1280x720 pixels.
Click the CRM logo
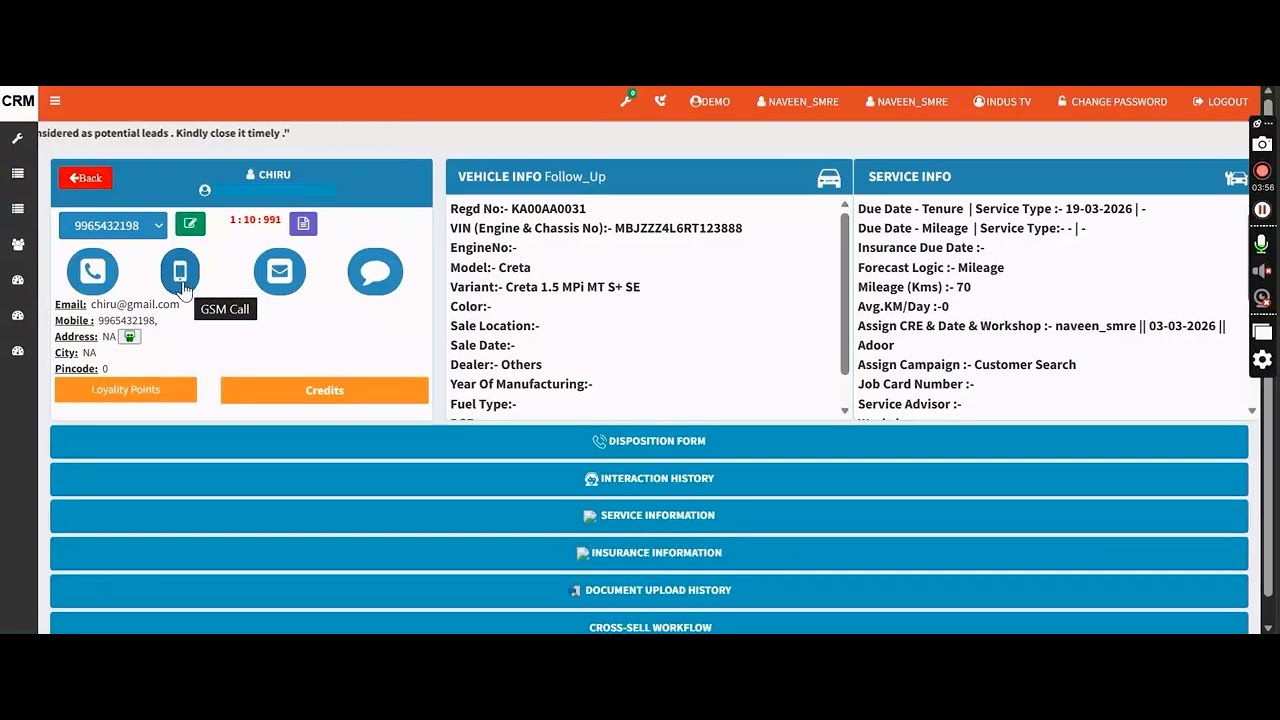point(18,101)
